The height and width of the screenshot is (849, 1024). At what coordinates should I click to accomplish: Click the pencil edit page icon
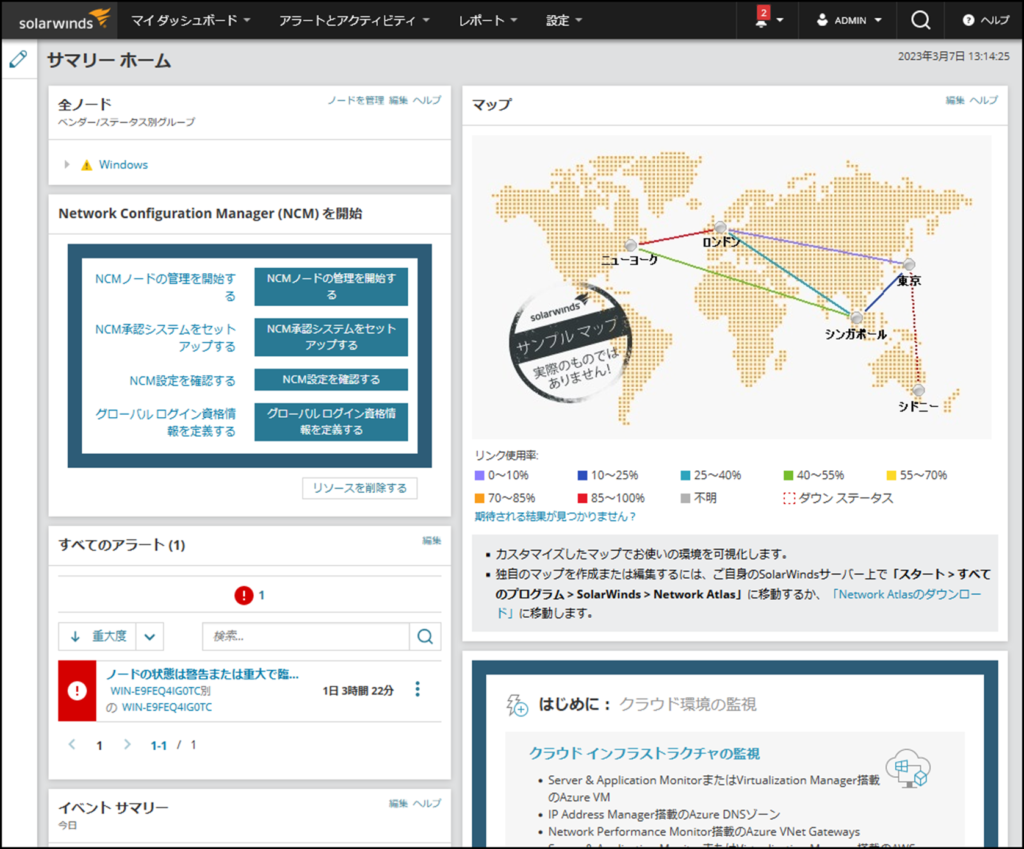(x=18, y=59)
